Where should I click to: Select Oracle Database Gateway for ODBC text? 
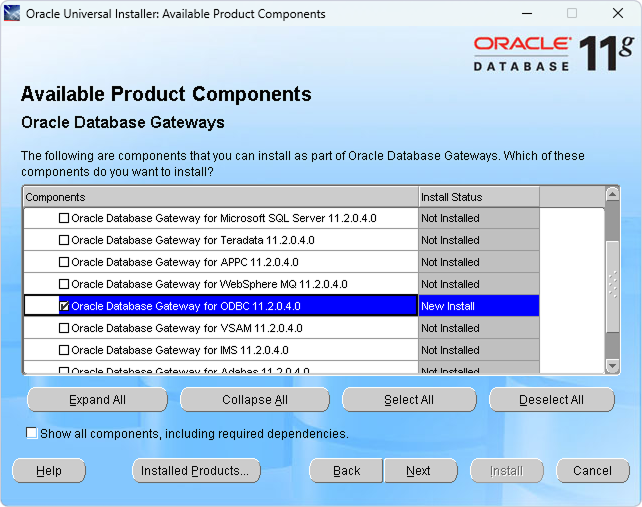pos(186,306)
